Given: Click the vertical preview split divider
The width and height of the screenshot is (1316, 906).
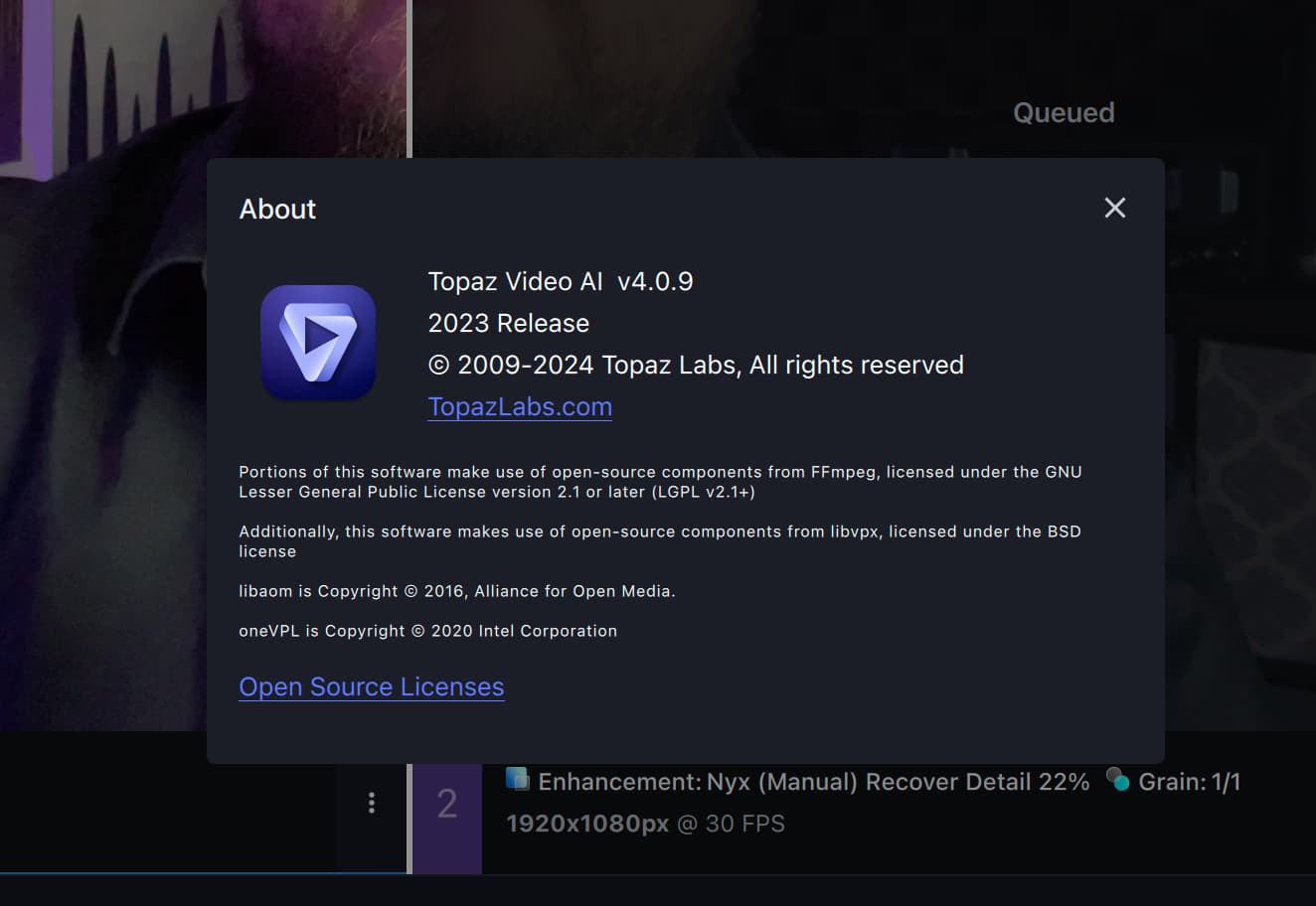Looking at the screenshot, I should [409, 79].
